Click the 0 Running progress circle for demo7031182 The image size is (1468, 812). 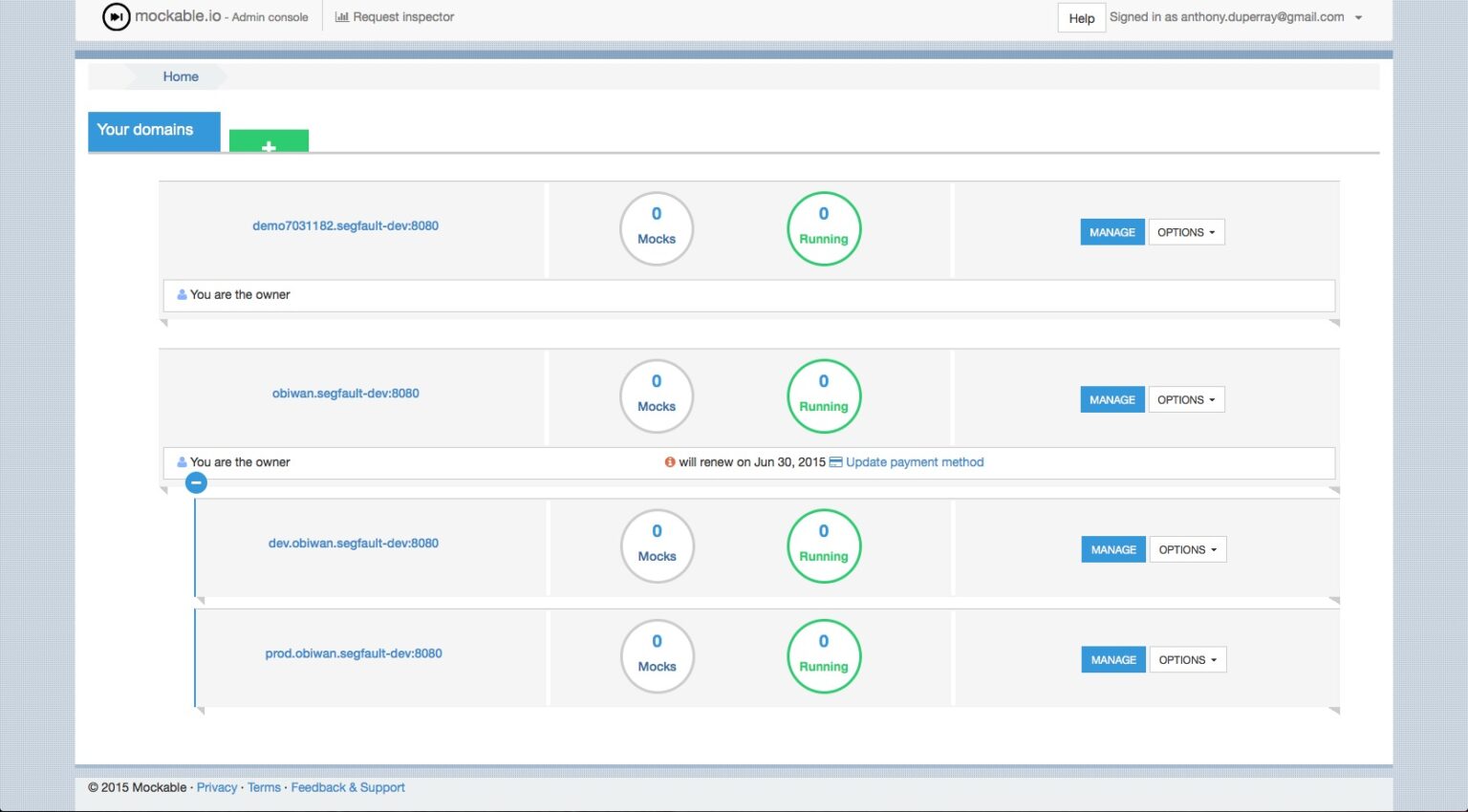(x=823, y=228)
